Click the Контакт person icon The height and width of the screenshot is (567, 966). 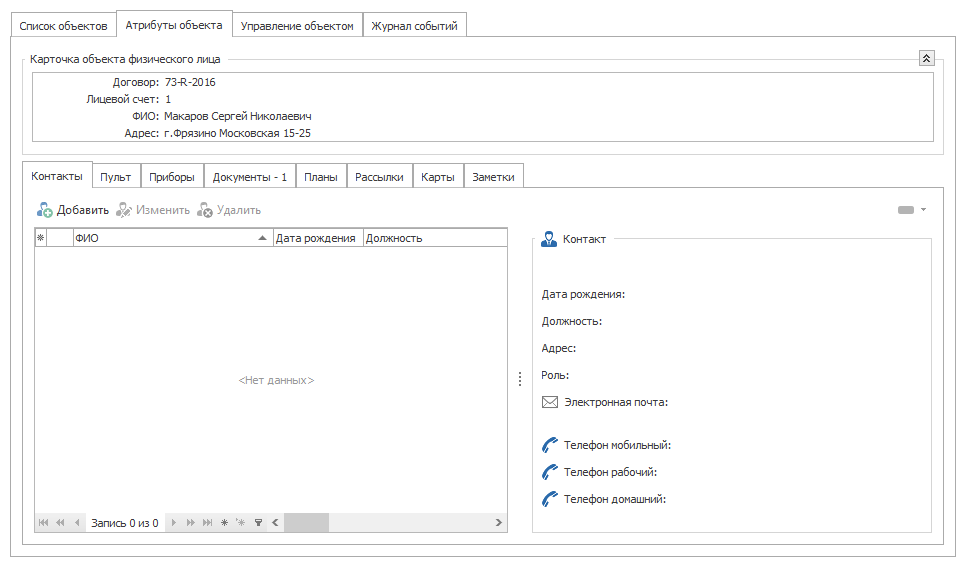pyautogui.click(x=548, y=239)
